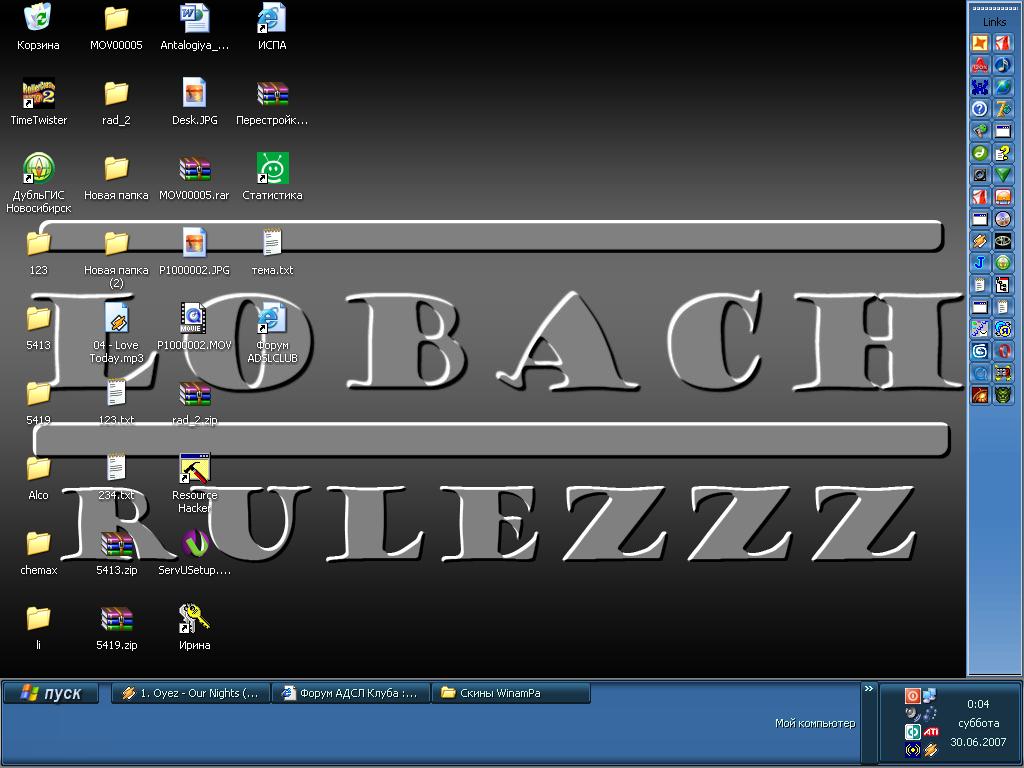1024x768 pixels.
Task: Open the 123.txt file
Action: pyautogui.click(x=116, y=402)
